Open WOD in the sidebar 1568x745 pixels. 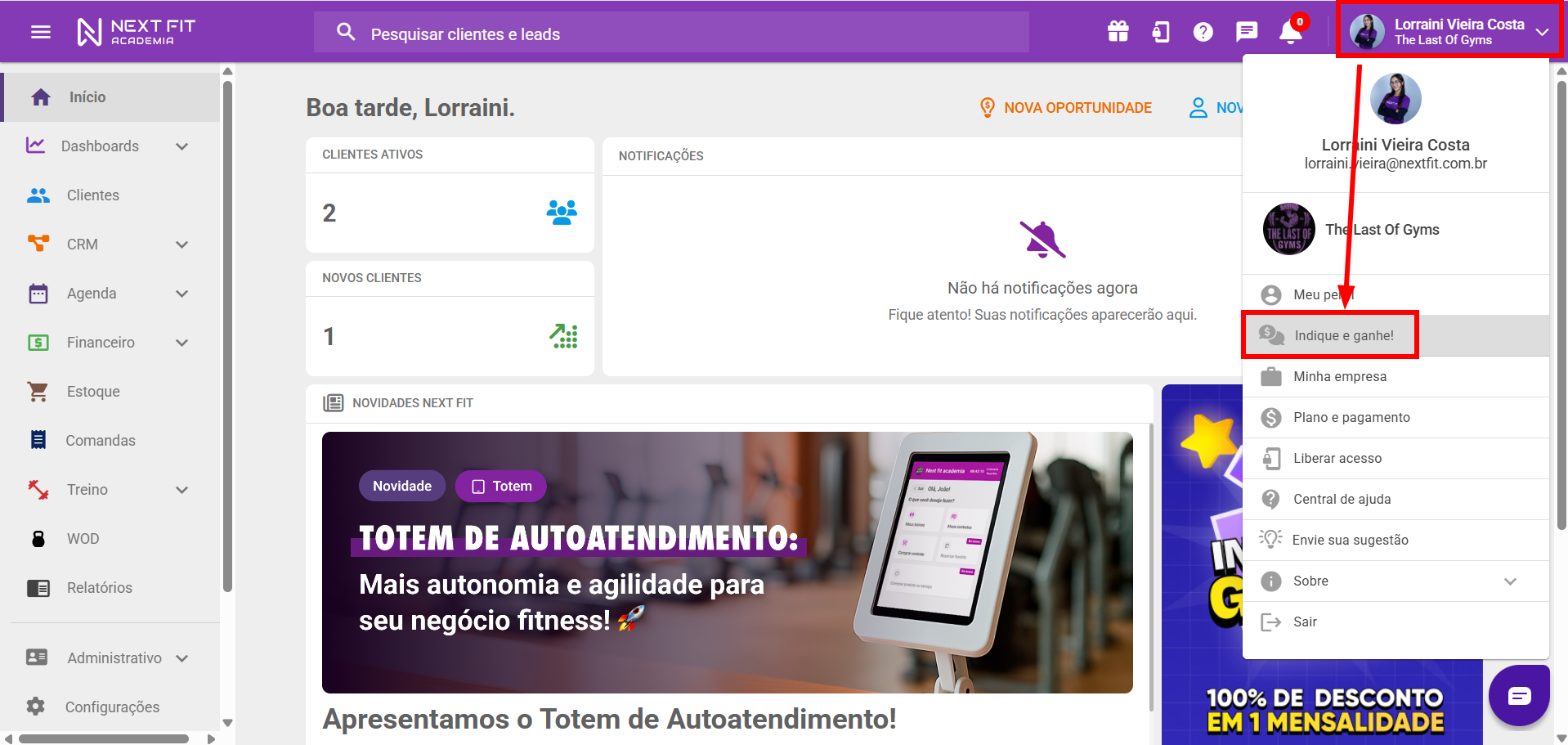110,539
